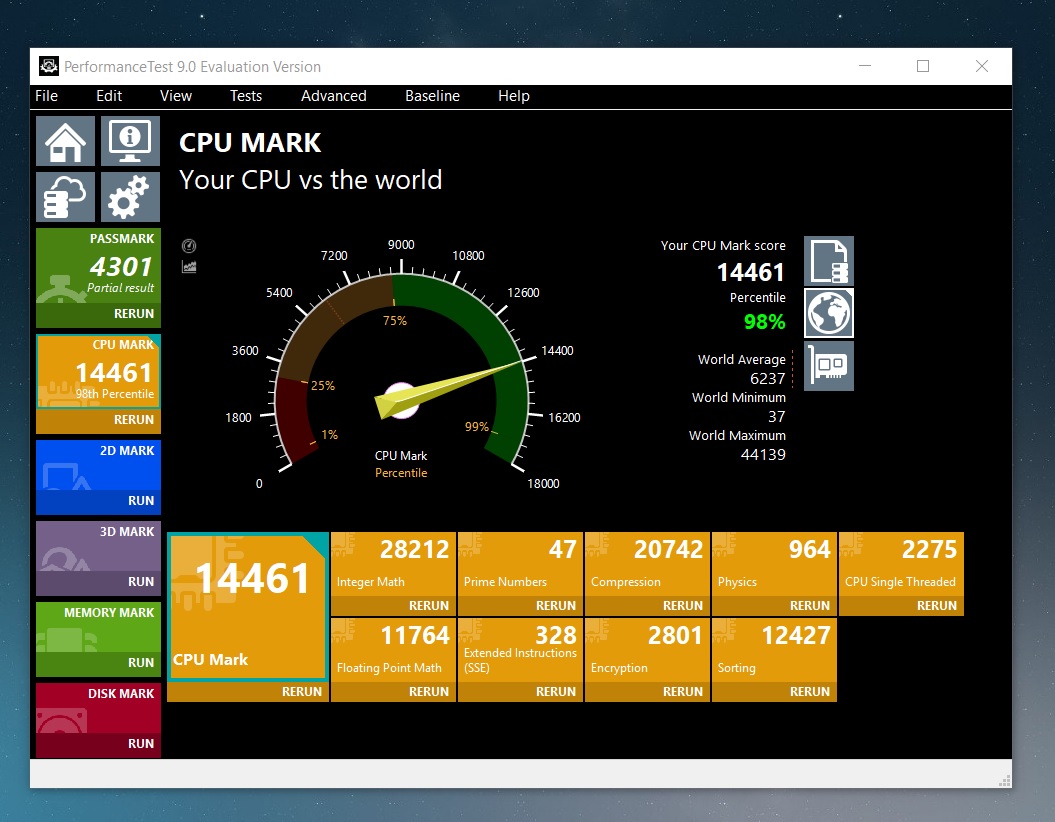
Task: Open the settings gears icon
Action: click(131, 196)
